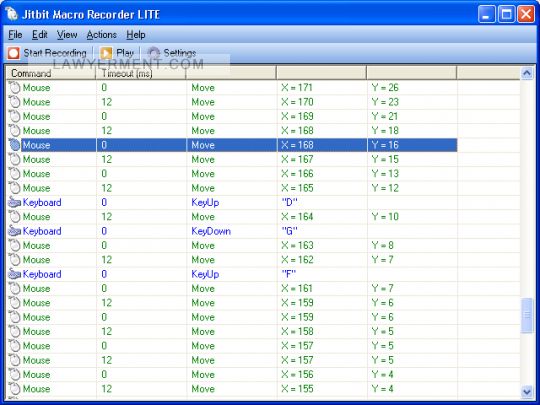Click the scrollbar up arrow
540x405 pixels.
click(527, 73)
